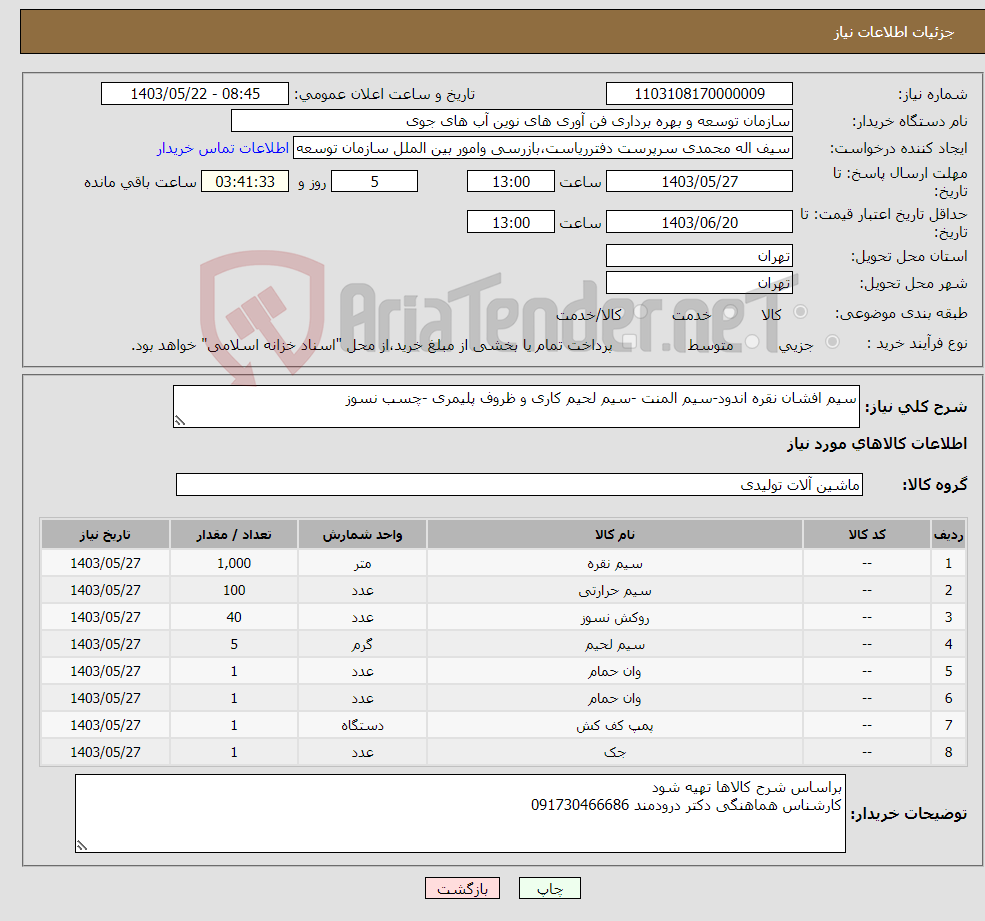Click the resize handle of description box

180,421
